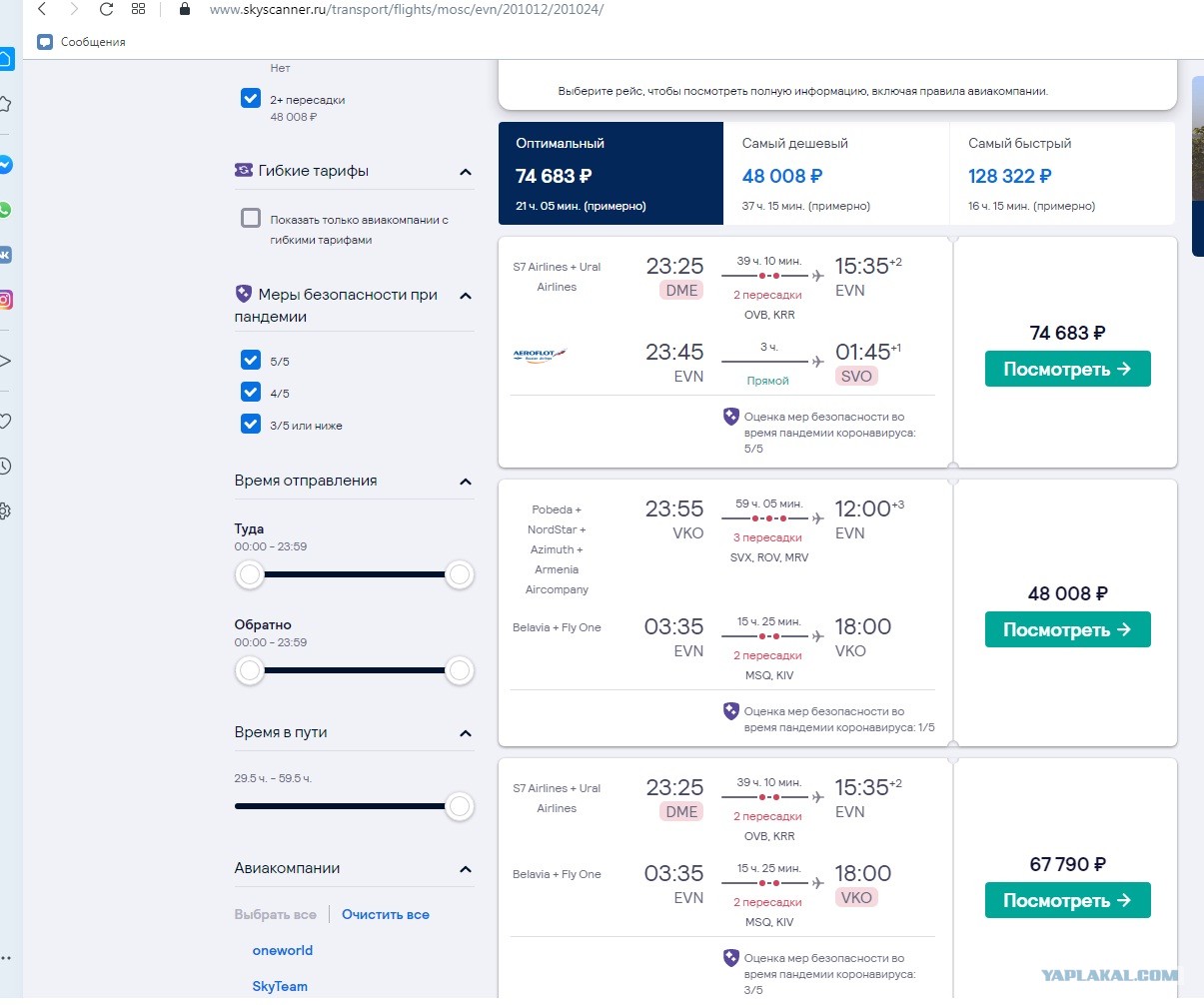Click the browser address bar URL
This screenshot has height=1005, width=1204.
(406, 9)
